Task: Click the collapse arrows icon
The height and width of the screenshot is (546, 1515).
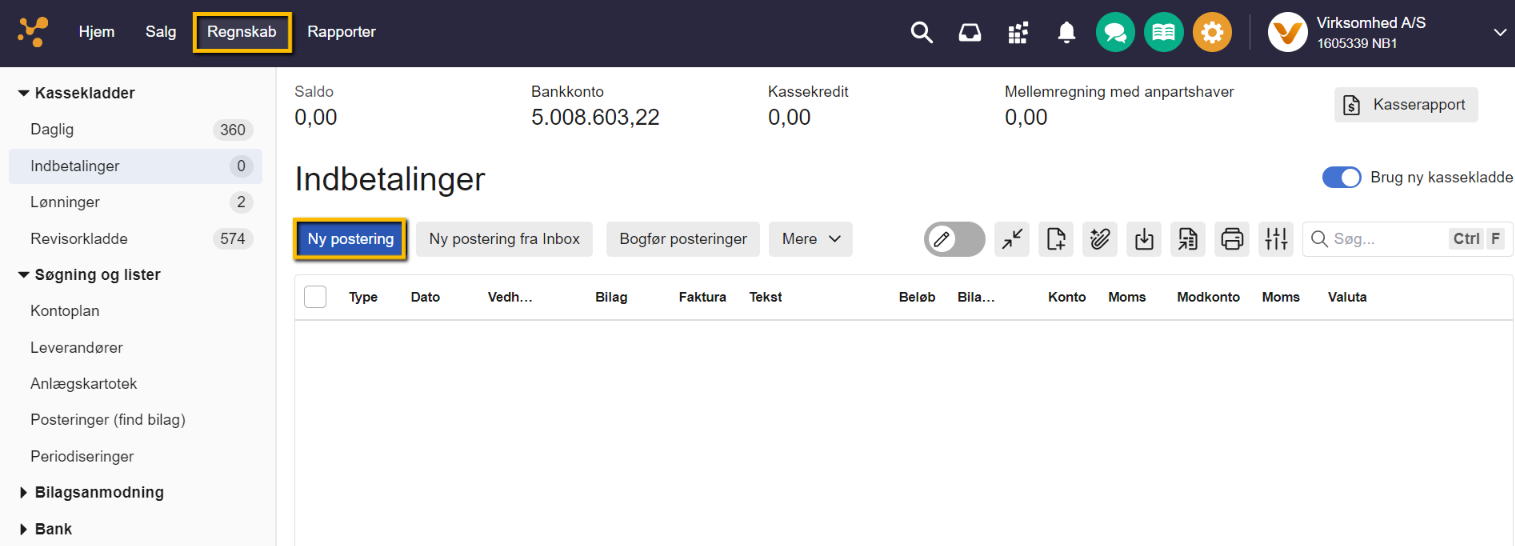Action: [x=1012, y=239]
